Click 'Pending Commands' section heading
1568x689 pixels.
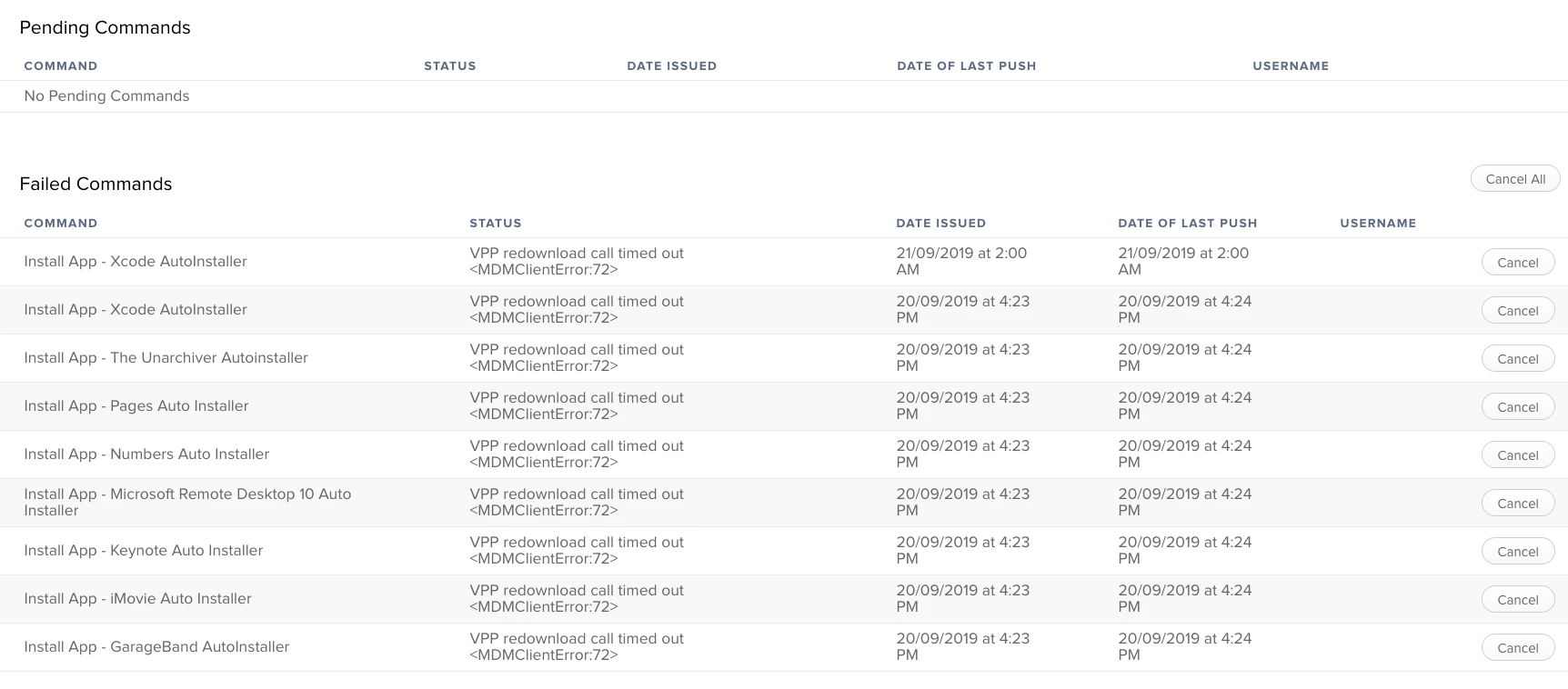pyautogui.click(x=105, y=28)
